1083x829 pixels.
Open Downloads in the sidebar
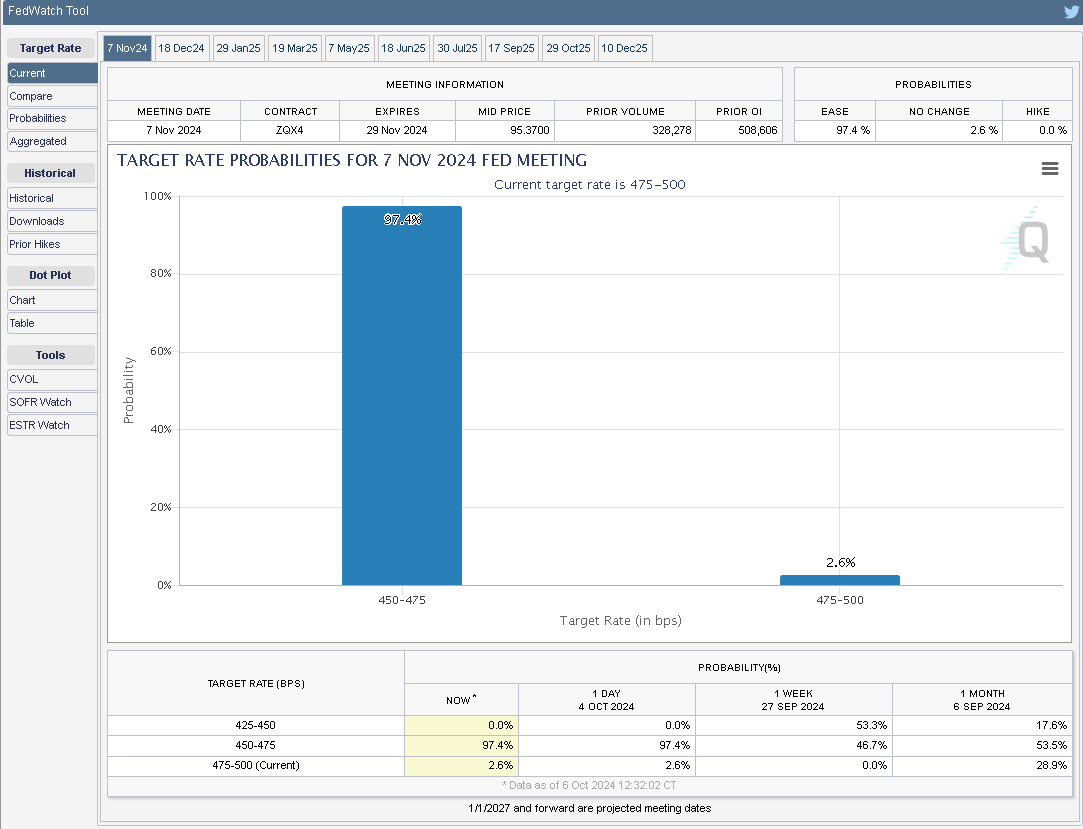(x=52, y=221)
